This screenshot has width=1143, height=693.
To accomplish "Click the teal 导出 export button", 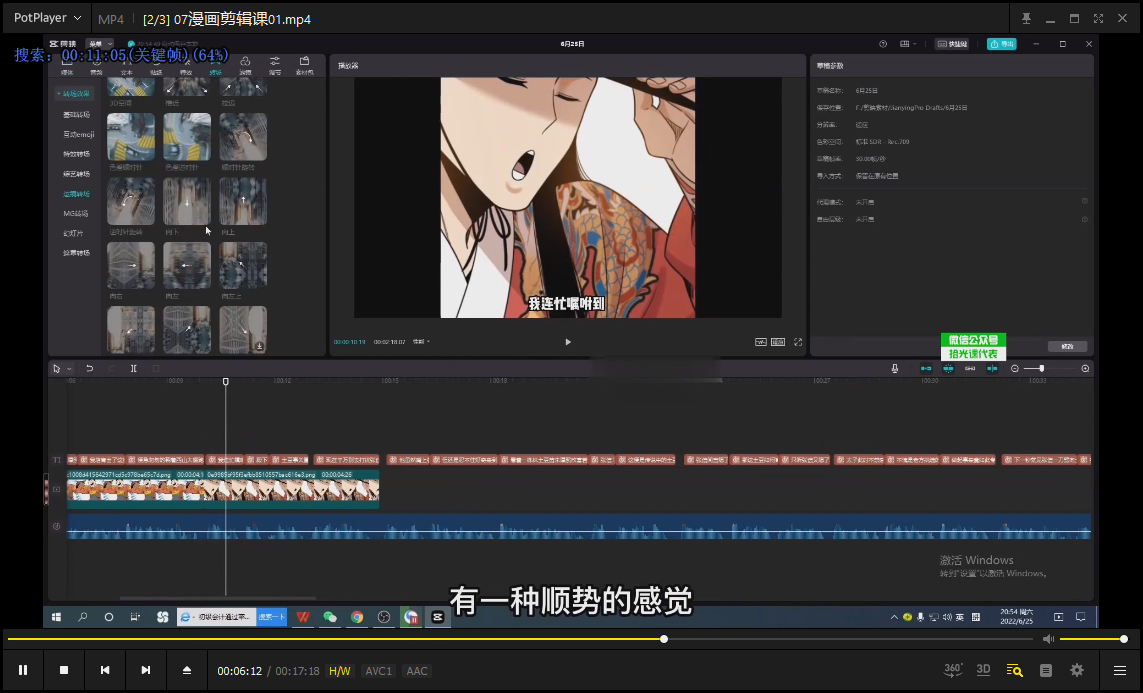I will [1002, 44].
